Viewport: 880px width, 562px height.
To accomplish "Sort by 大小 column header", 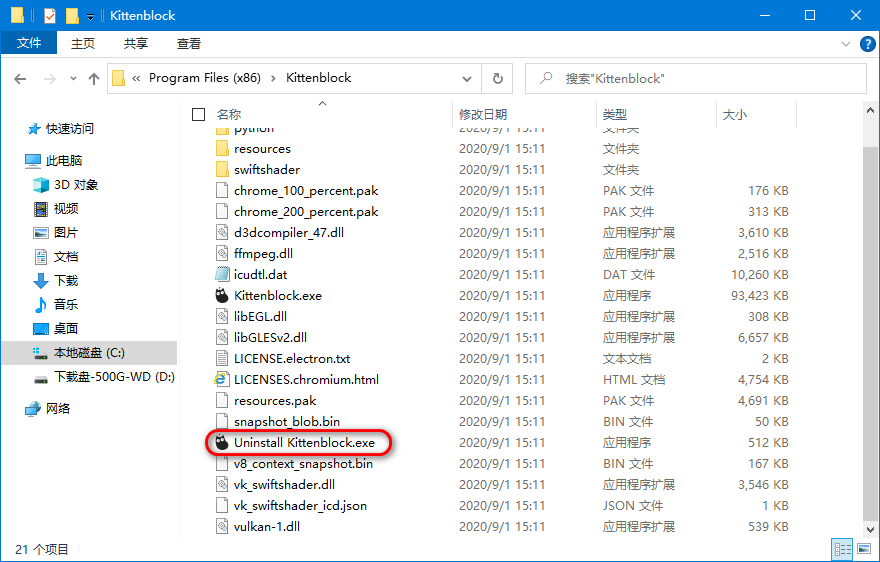I will (735, 115).
